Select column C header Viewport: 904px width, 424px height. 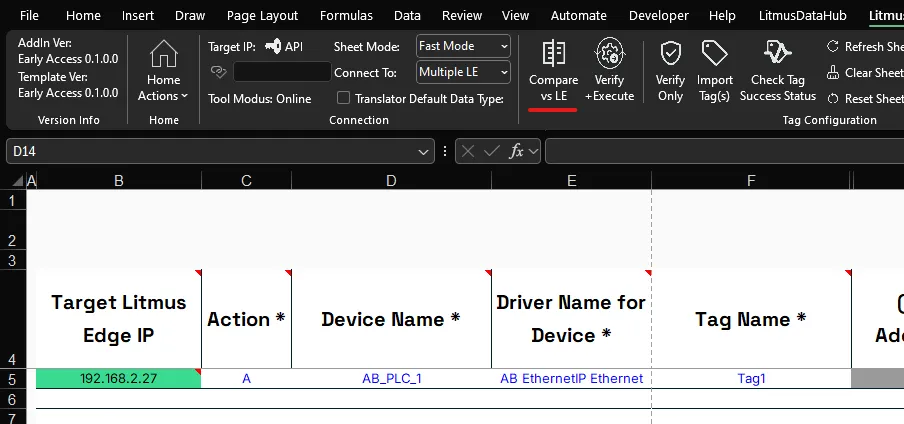[x=246, y=181]
